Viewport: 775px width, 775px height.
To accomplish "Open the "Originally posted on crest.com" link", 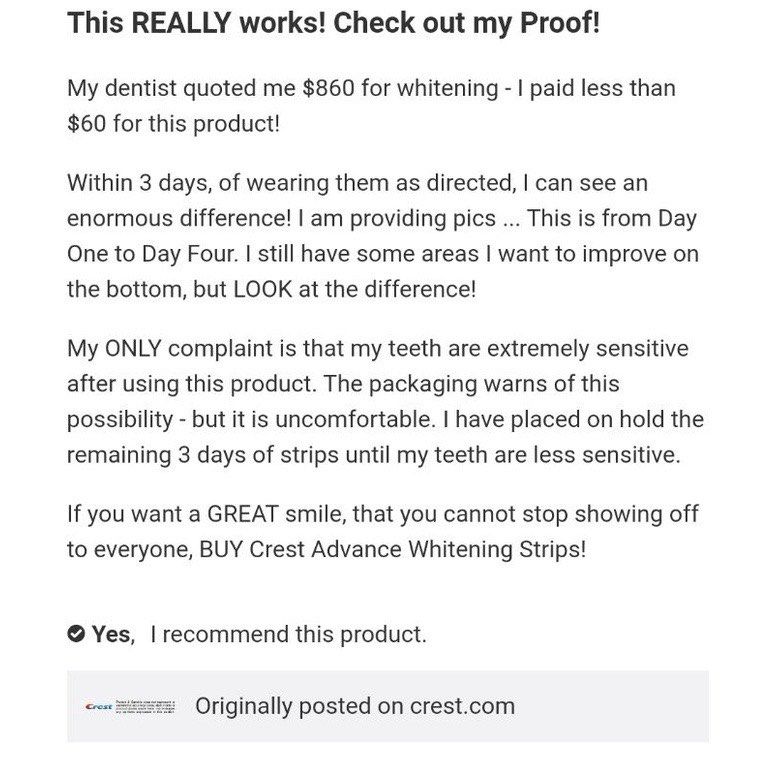I will [354, 706].
